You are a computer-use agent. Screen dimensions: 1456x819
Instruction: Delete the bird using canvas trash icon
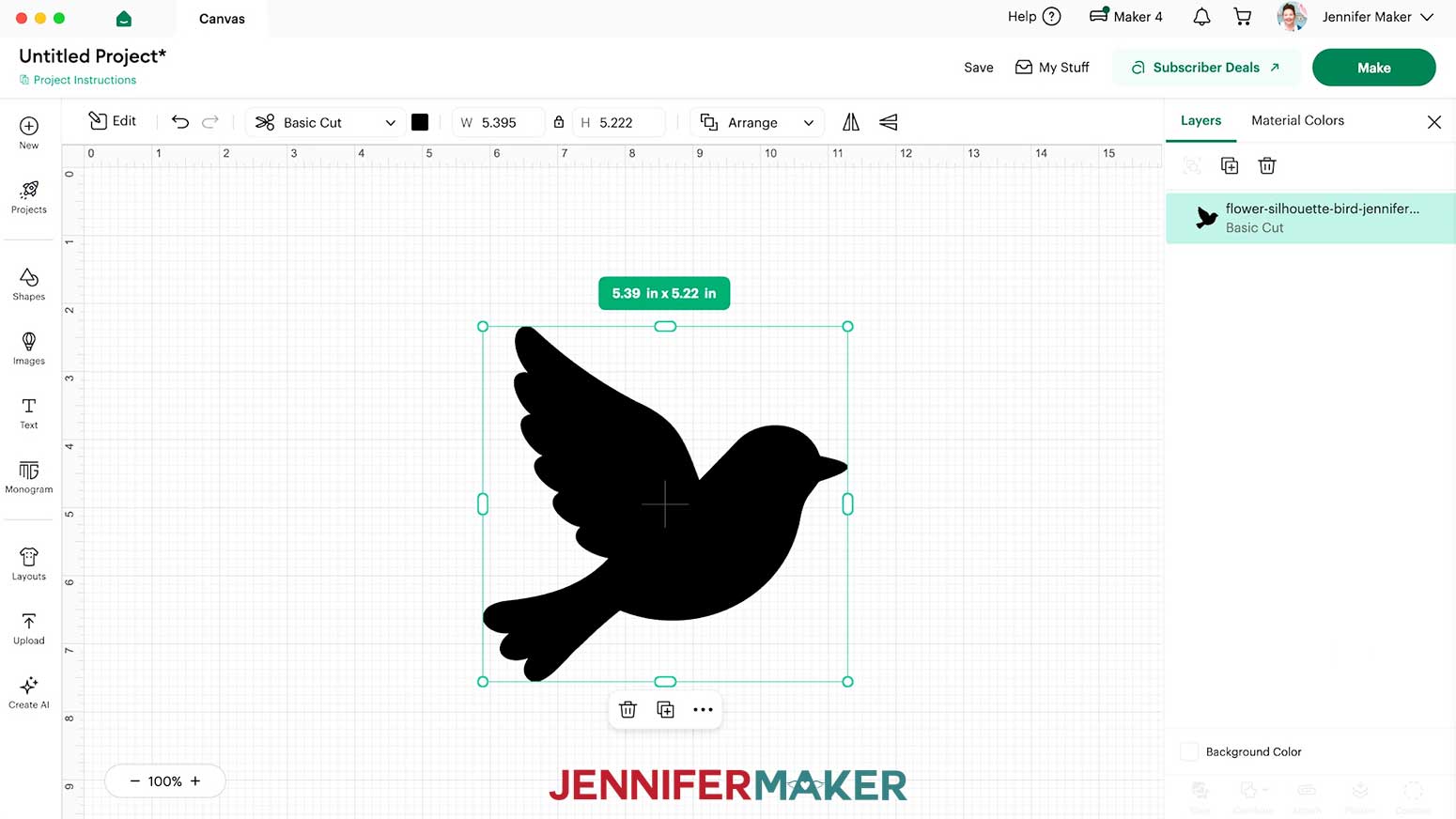tap(628, 710)
